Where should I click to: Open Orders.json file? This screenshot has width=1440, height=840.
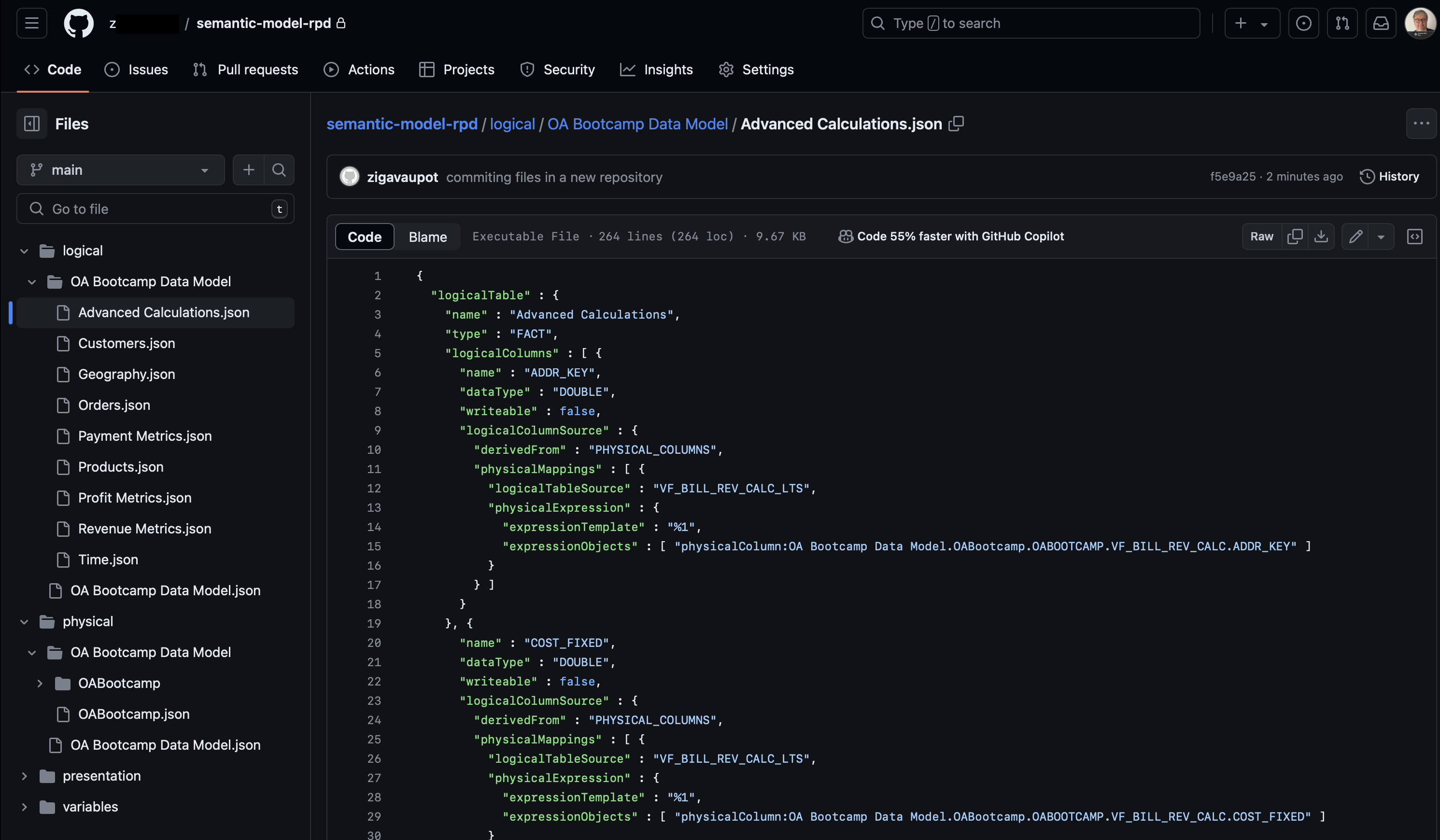(113, 405)
